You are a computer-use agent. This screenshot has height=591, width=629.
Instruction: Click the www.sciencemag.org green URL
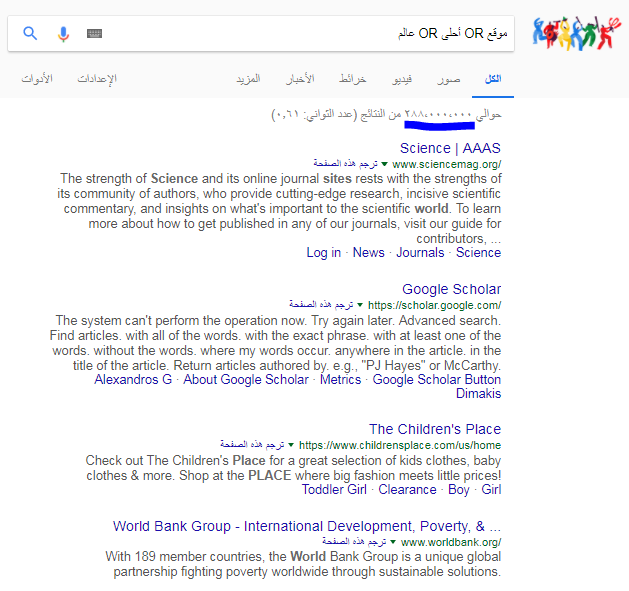[x=446, y=164]
